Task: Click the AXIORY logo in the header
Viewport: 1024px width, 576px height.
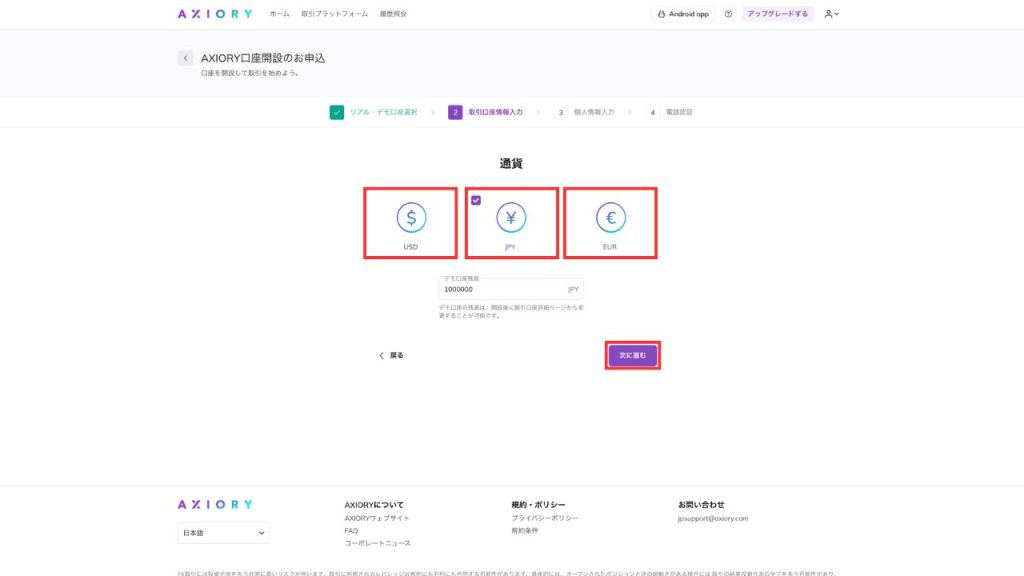Action: [x=214, y=13]
